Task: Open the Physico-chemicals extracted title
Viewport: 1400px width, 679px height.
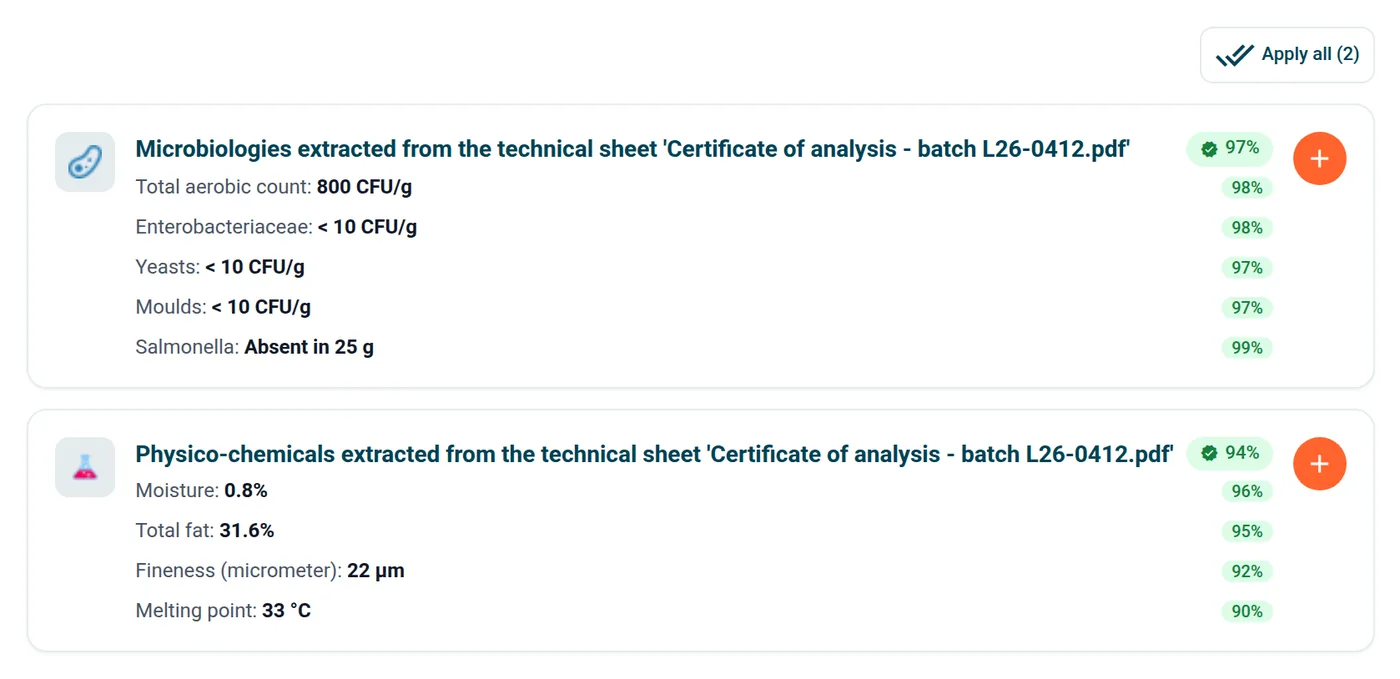Action: point(654,454)
